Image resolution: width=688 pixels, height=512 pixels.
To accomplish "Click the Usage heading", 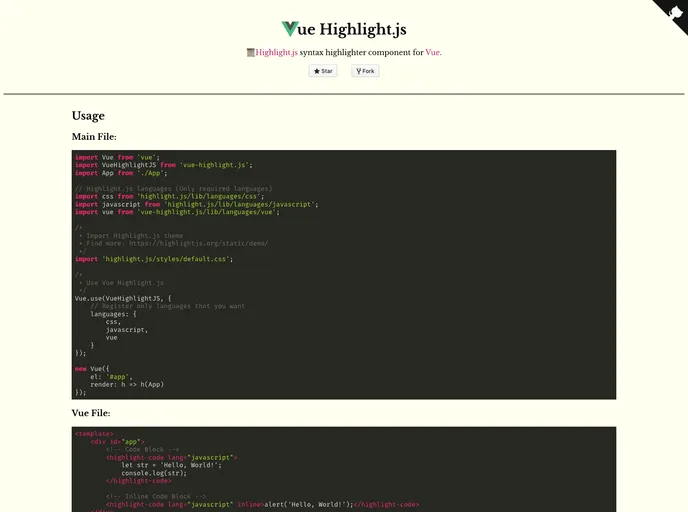I will 88,115.
